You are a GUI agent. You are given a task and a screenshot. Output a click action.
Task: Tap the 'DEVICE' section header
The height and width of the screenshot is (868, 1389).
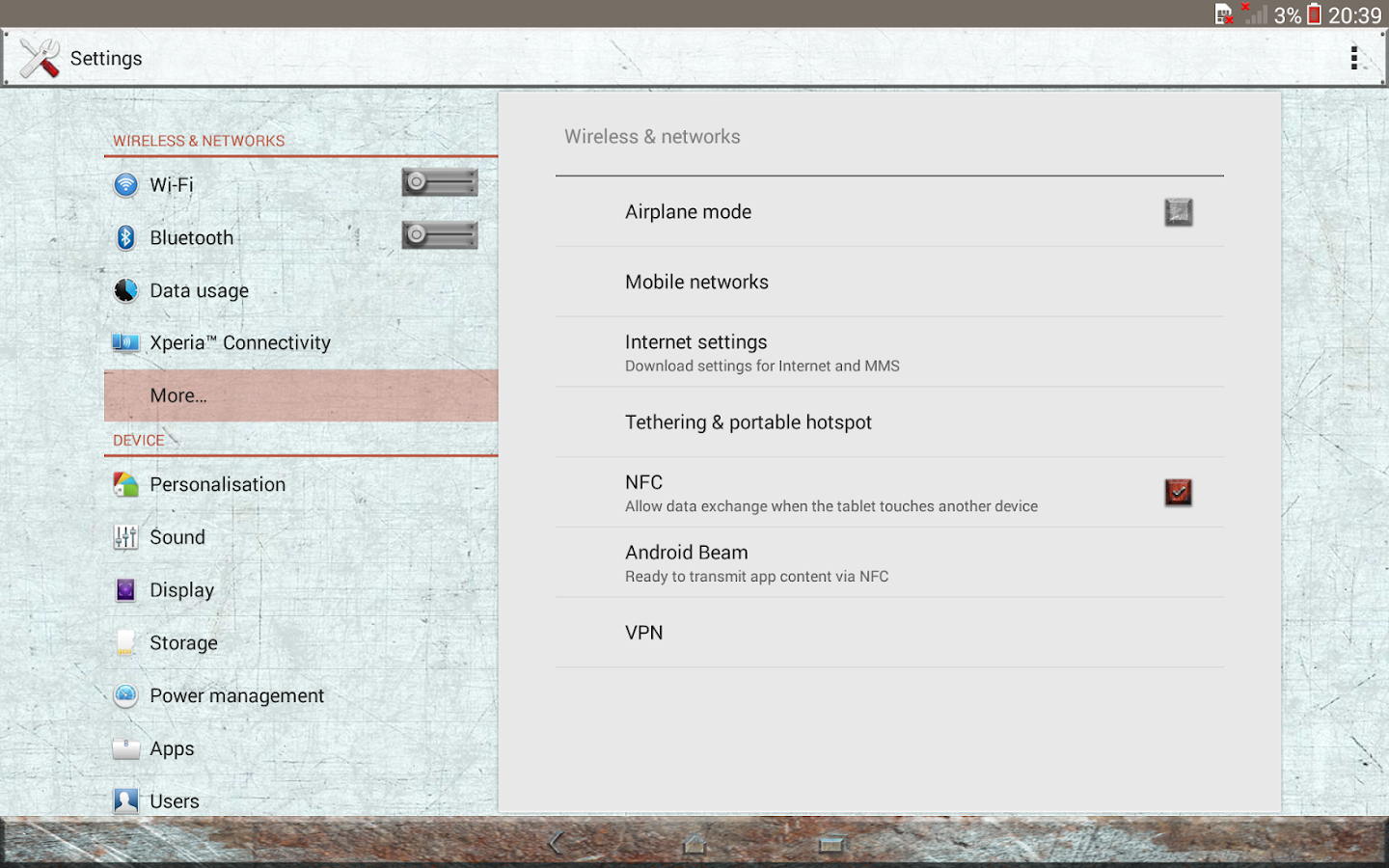(x=139, y=440)
